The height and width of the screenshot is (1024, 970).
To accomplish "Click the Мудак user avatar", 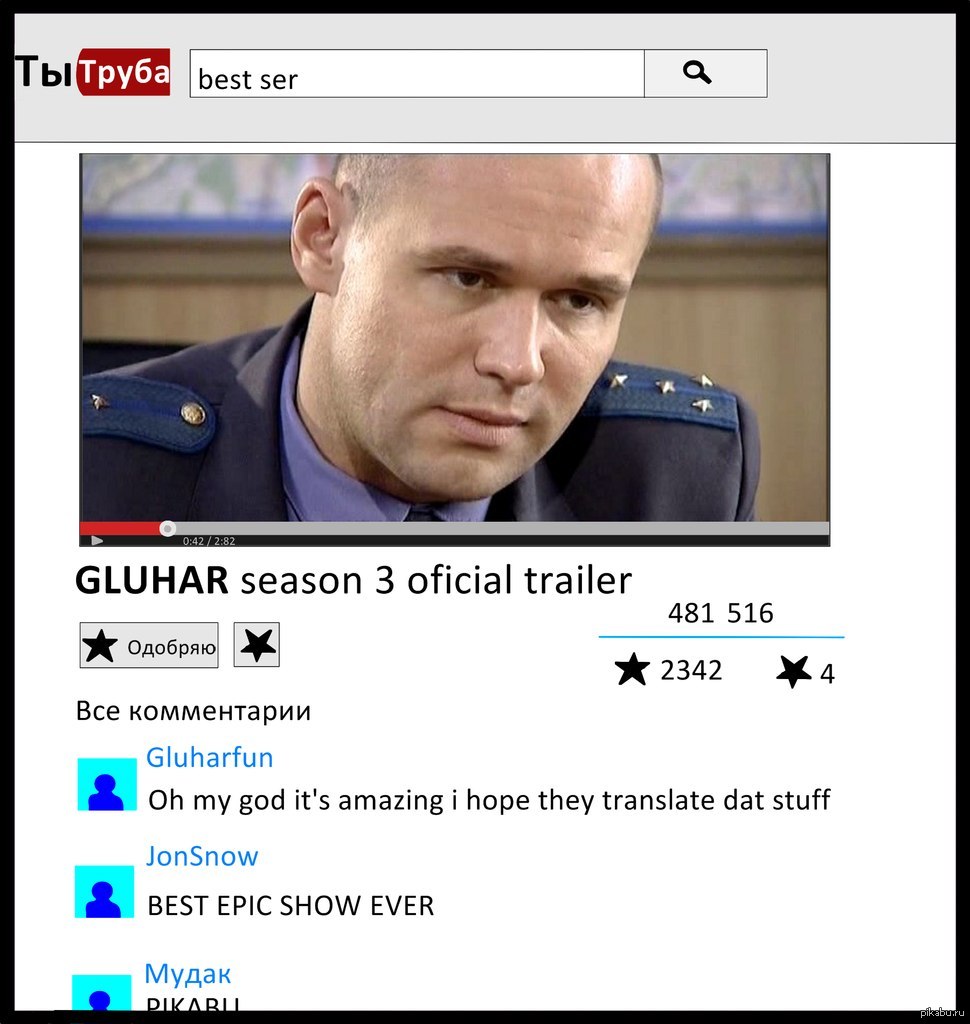I will coord(101,992).
